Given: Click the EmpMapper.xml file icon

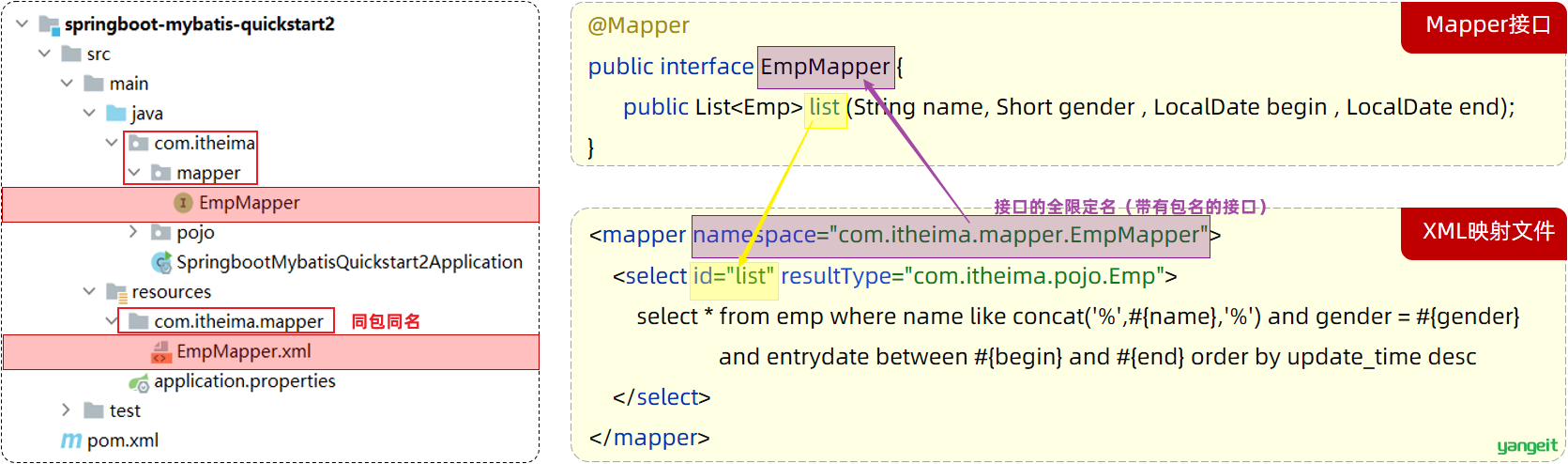Looking at the screenshot, I should click(x=161, y=351).
